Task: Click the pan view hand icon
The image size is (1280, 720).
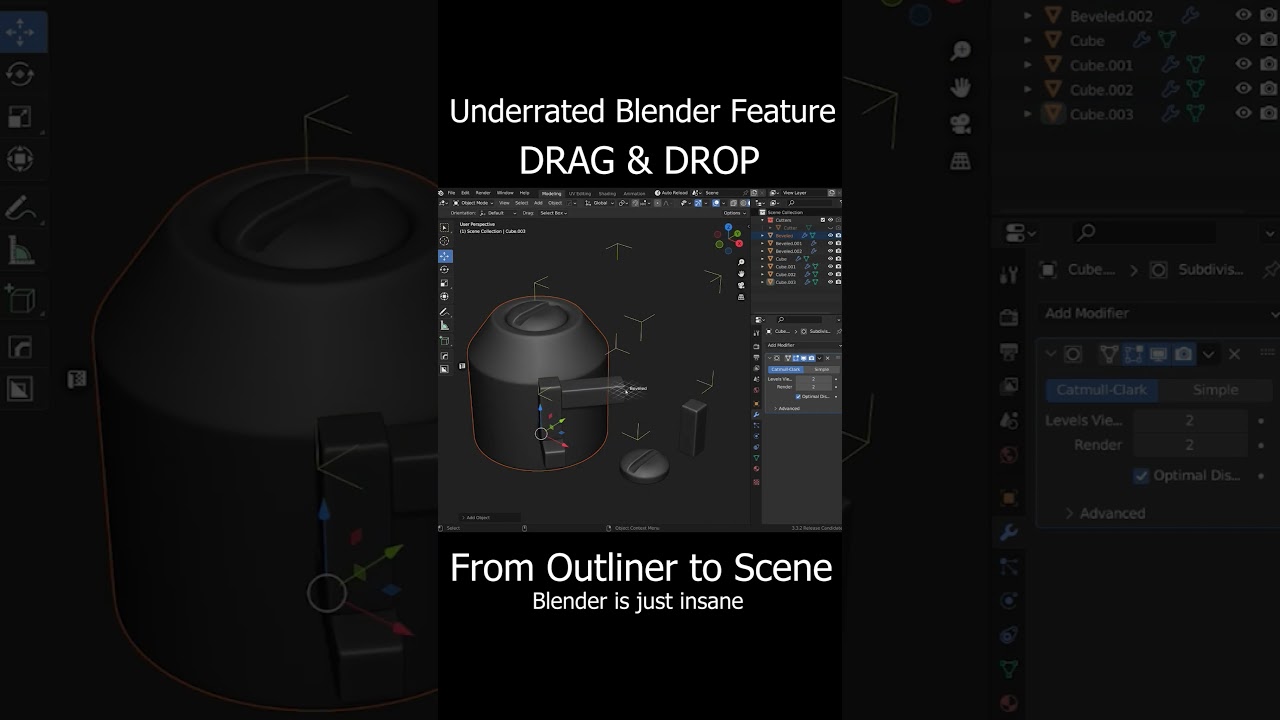Action: pyautogui.click(x=741, y=273)
